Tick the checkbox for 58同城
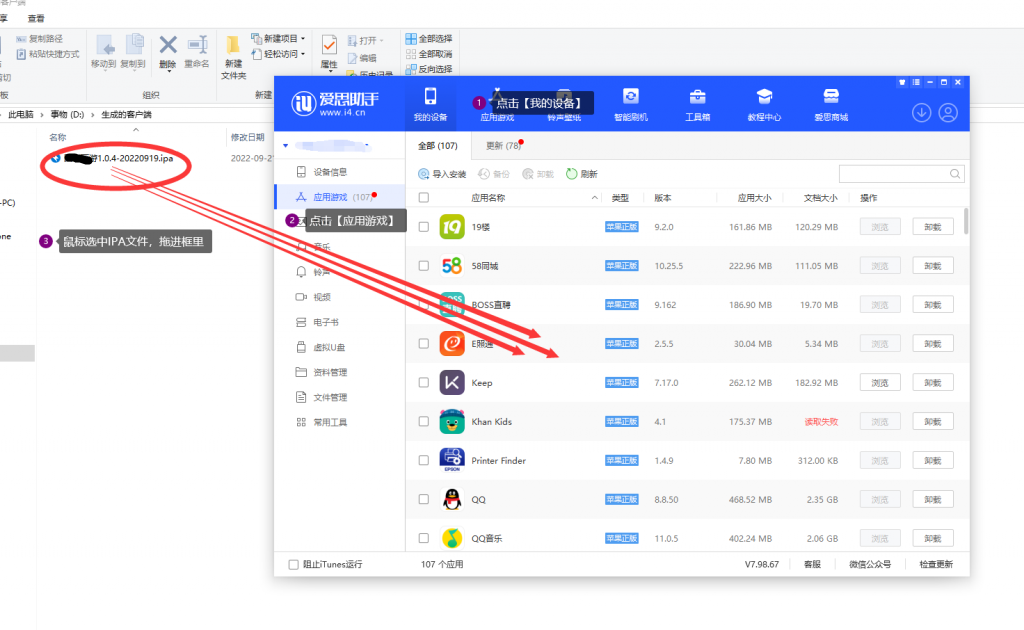This screenshot has width=1024, height=630. coord(424,266)
